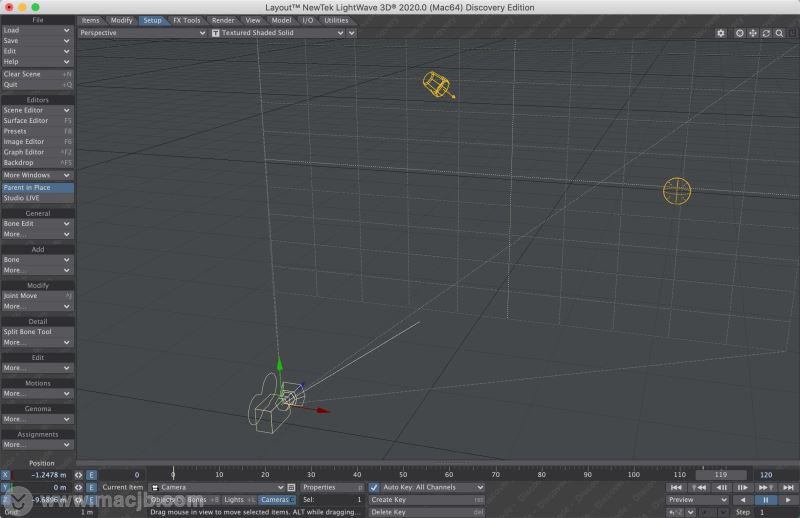Expand the More Windows dropdown

point(38,175)
